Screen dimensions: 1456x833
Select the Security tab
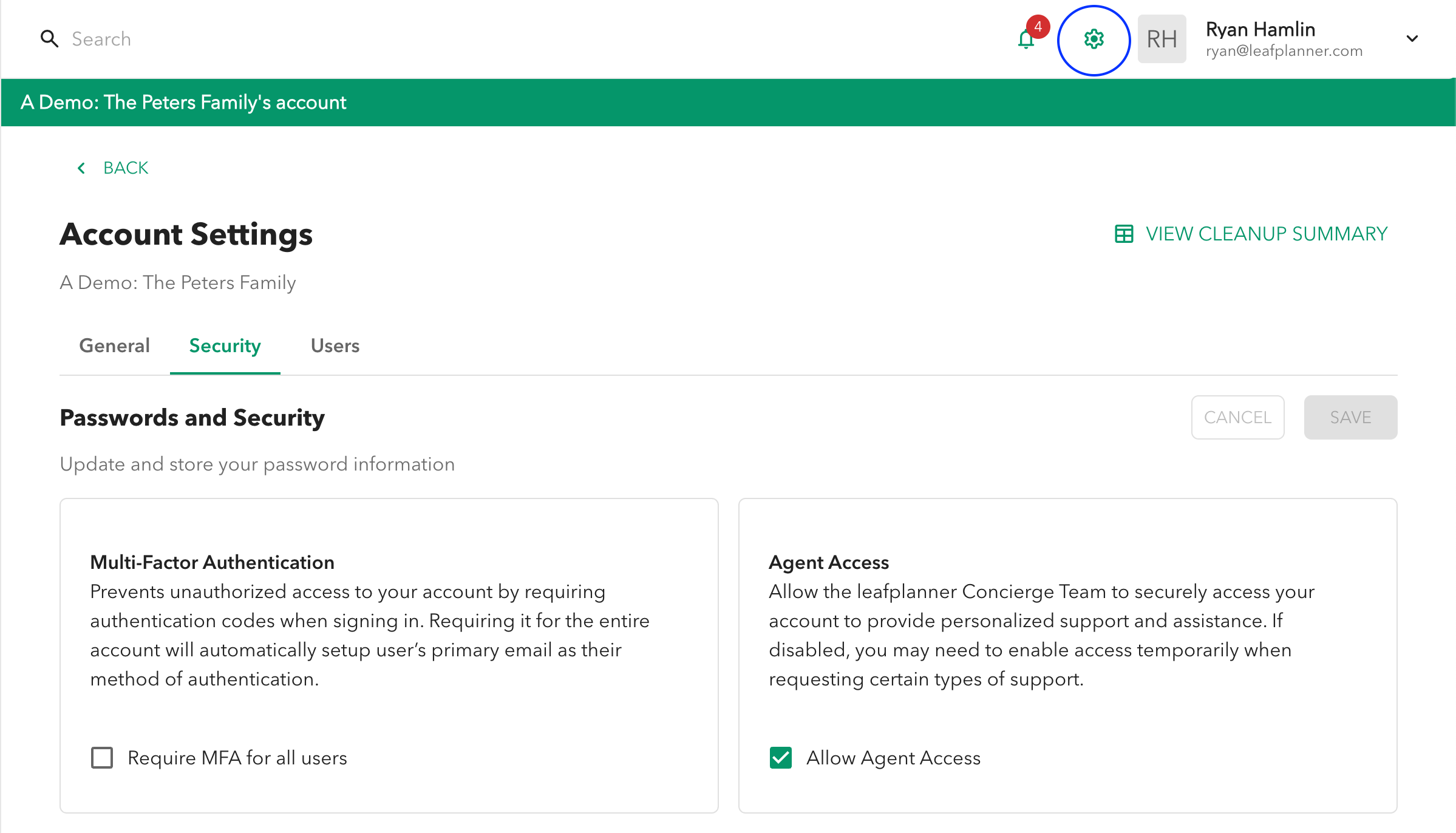coord(225,345)
